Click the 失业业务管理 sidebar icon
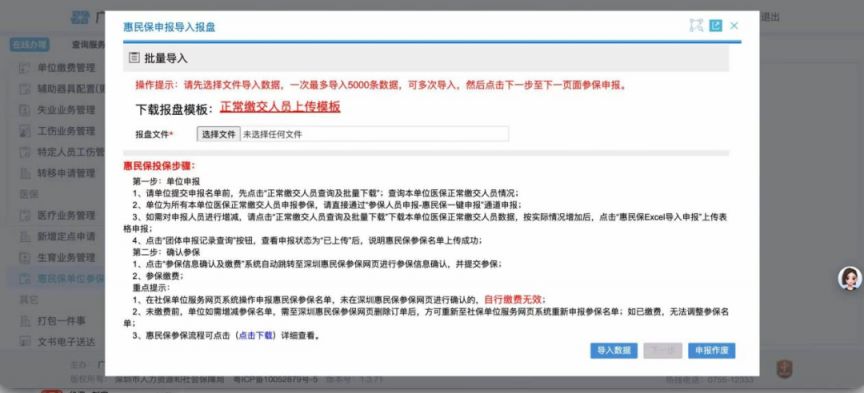The width and height of the screenshot is (864, 393). [x=25, y=110]
